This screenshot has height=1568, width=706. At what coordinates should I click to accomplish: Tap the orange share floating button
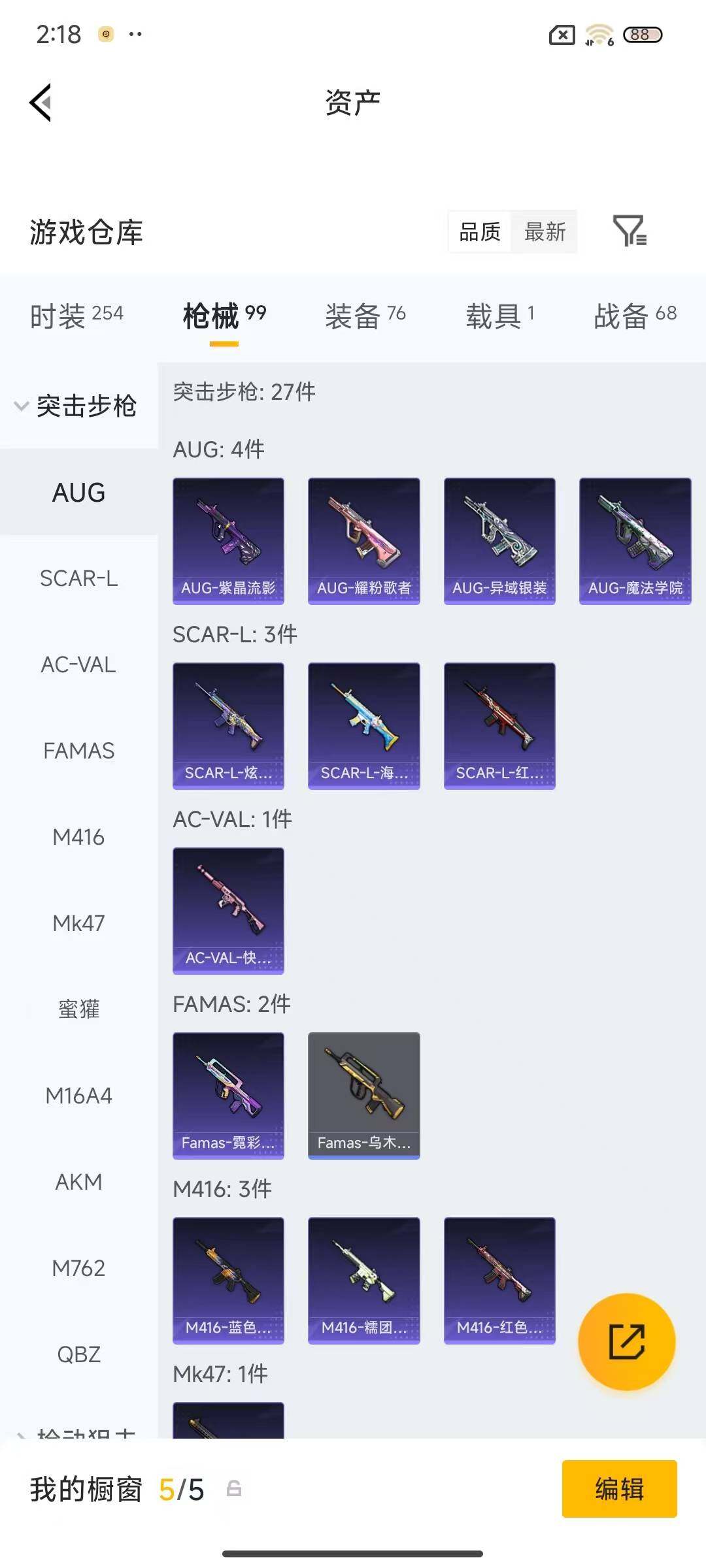click(x=626, y=1341)
